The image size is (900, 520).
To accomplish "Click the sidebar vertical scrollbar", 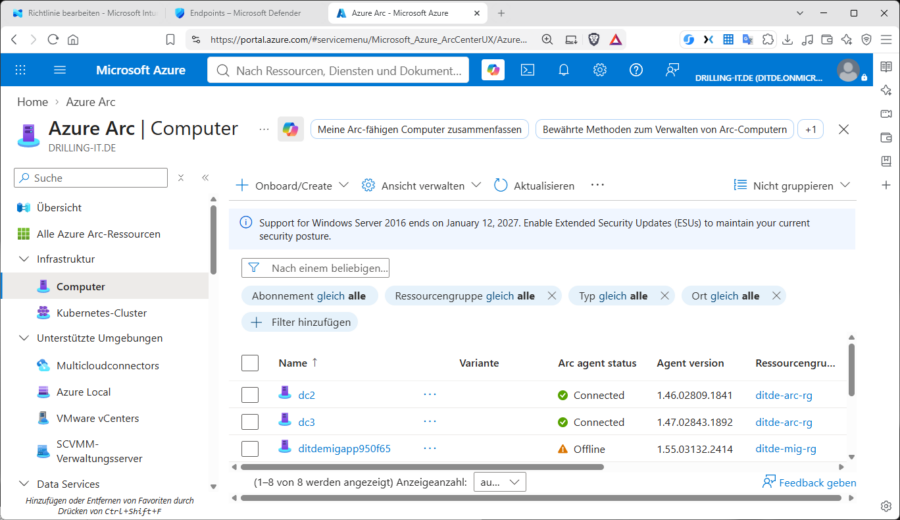I will point(214,240).
